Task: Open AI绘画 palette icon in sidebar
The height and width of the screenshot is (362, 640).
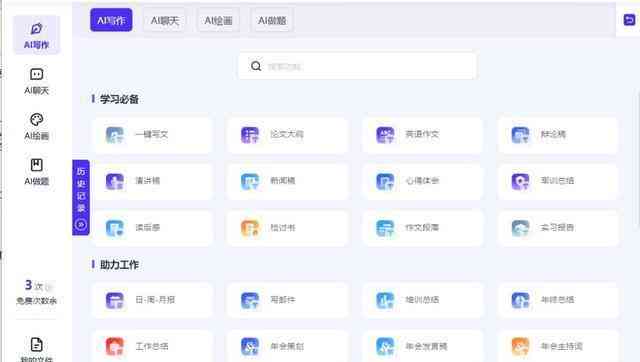Action: pyautogui.click(x=36, y=120)
